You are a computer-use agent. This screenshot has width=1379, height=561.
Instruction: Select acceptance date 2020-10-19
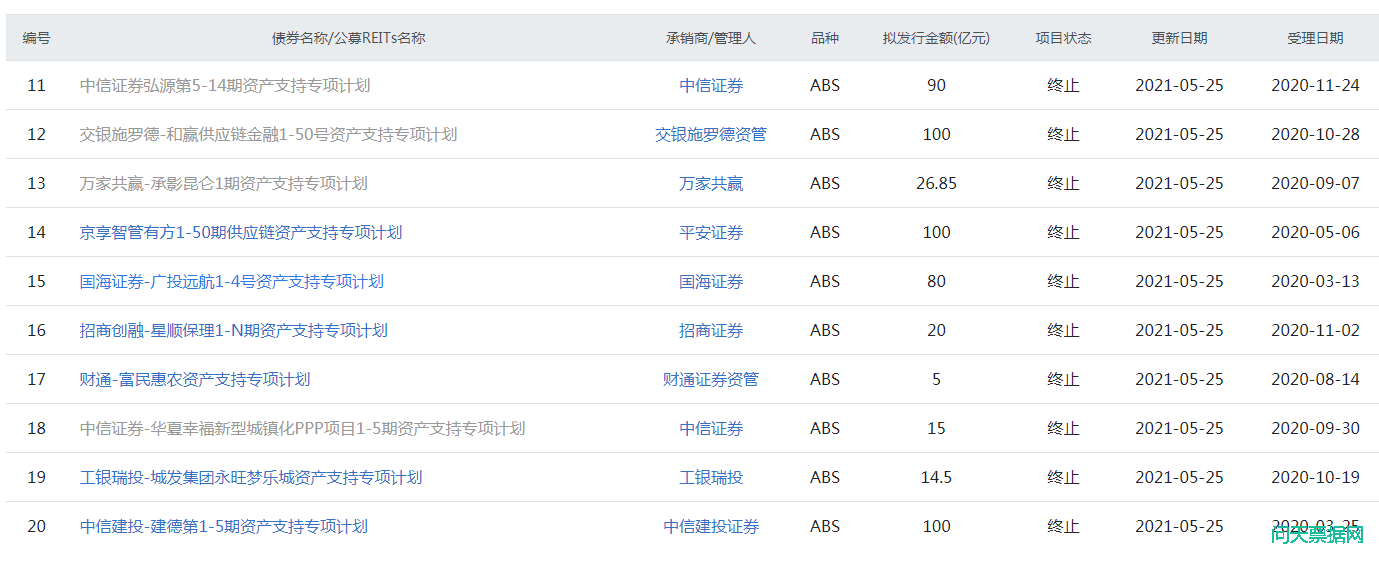pos(1315,478)
